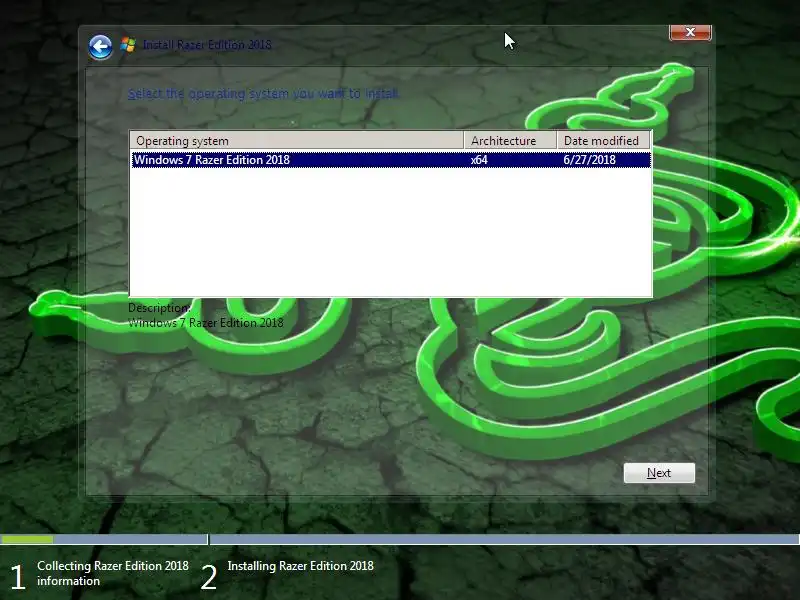Select the Windows 7 Razer Edition 2018 row

391,160
